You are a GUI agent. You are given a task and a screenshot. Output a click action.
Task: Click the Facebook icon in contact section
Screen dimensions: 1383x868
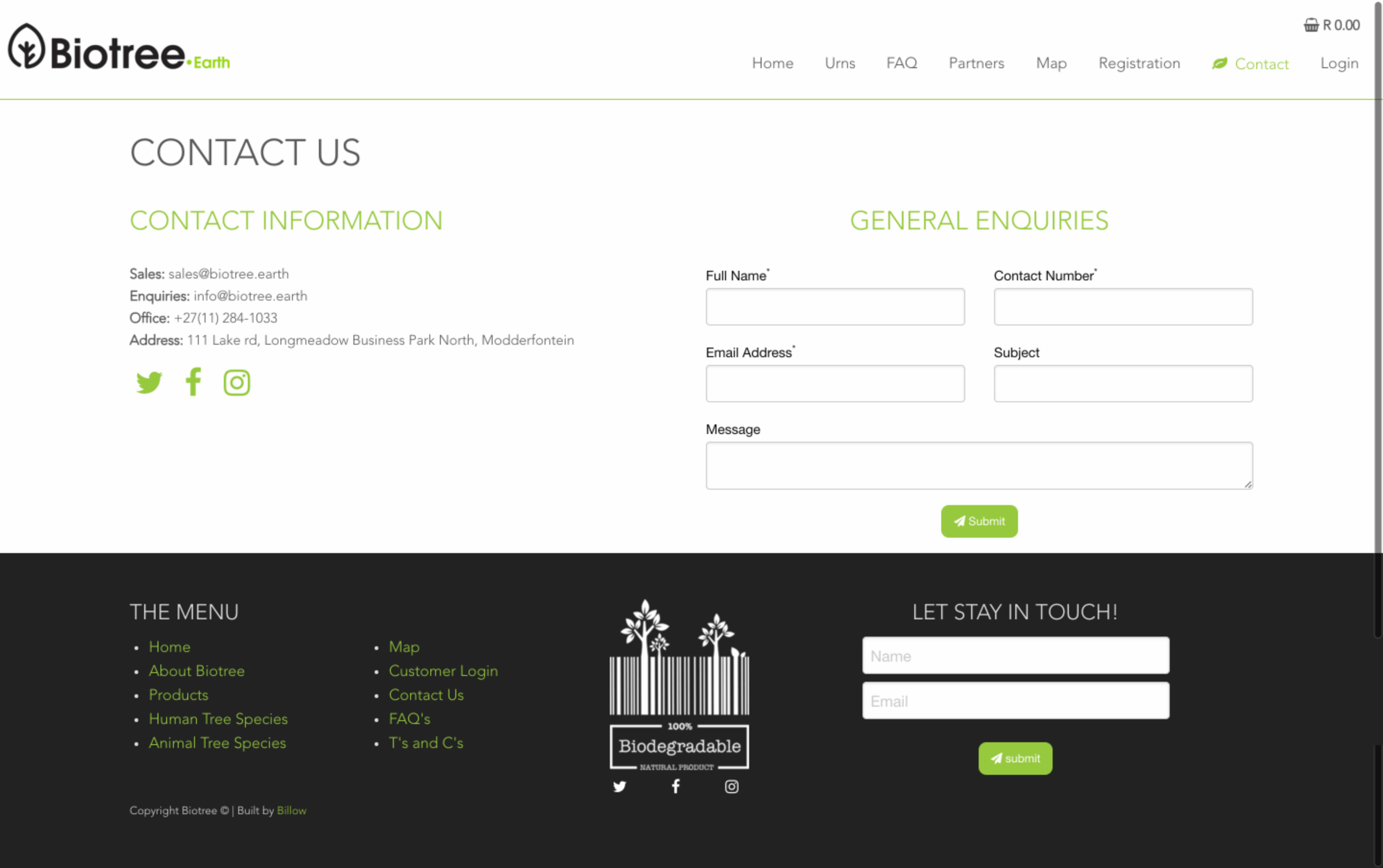(x=193, y=382)
